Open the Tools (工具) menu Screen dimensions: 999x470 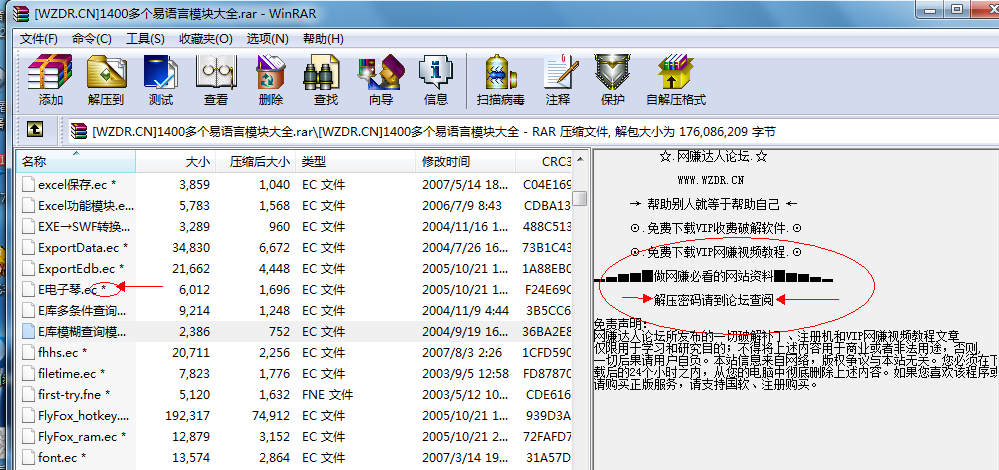pyautogui.click(x=145, y=38)
